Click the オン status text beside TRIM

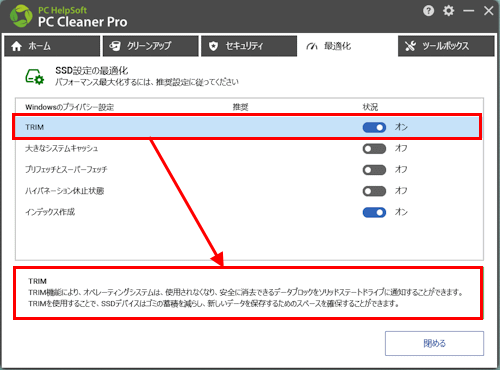pos(401,127)
